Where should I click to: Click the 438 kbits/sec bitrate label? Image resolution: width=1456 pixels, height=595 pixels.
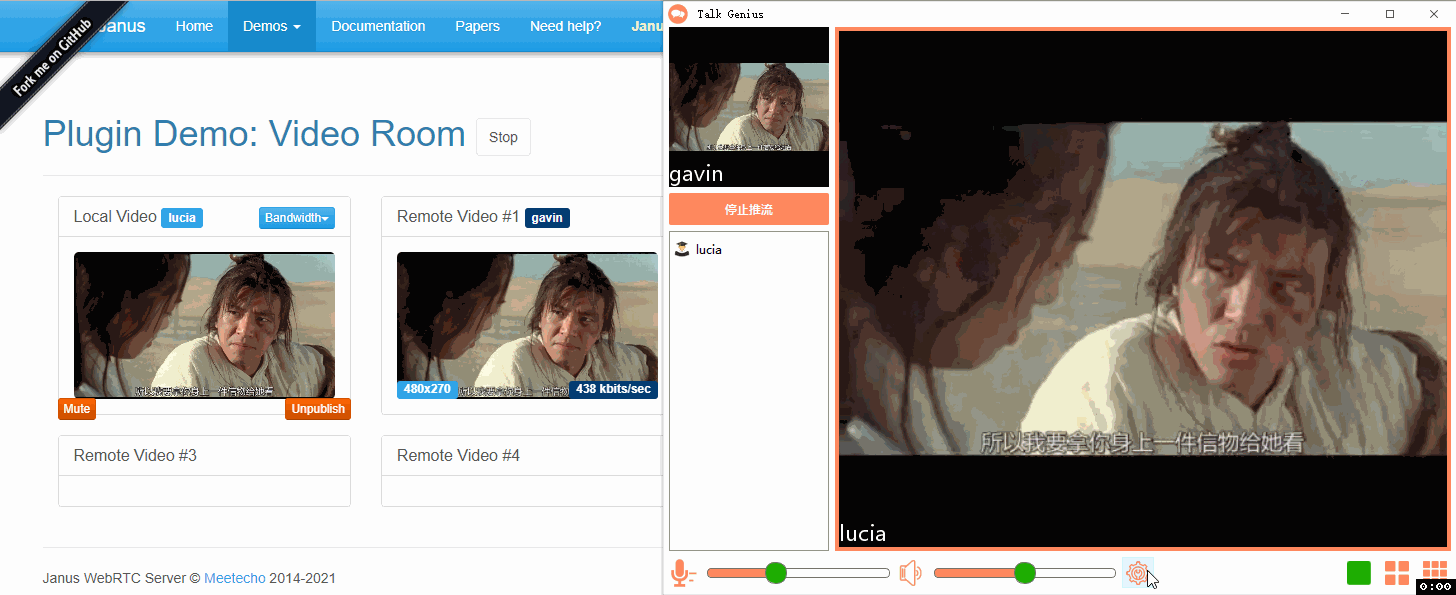tap(613, 389)
